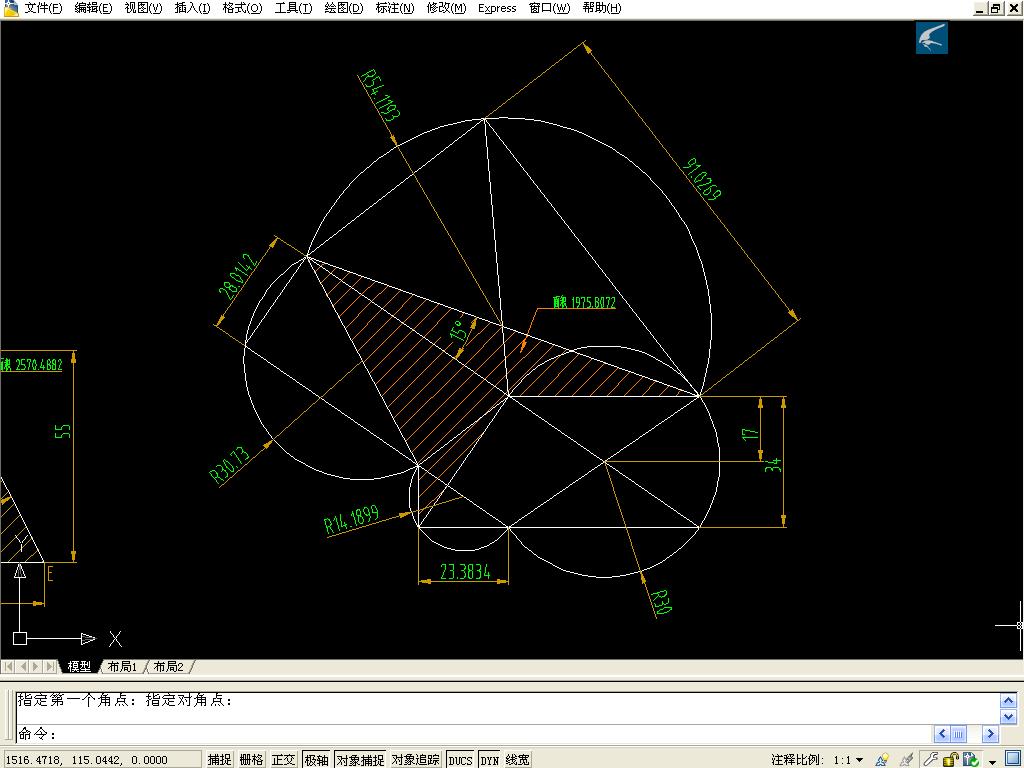The width and height of the screenshot is (1024, 768).
Task: Toggle DYN dynamic input
Action: [489, 760]
